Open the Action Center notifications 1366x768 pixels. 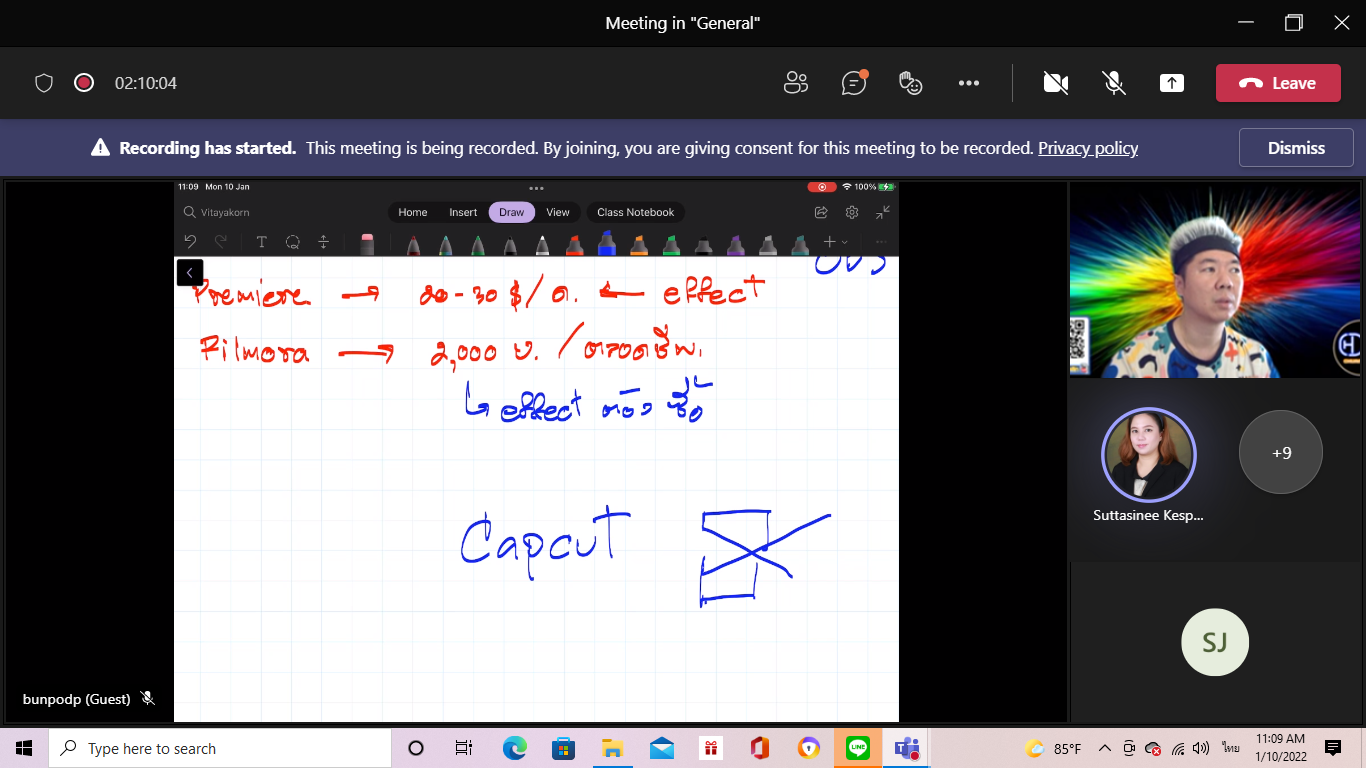click(x=1333, y=748)
